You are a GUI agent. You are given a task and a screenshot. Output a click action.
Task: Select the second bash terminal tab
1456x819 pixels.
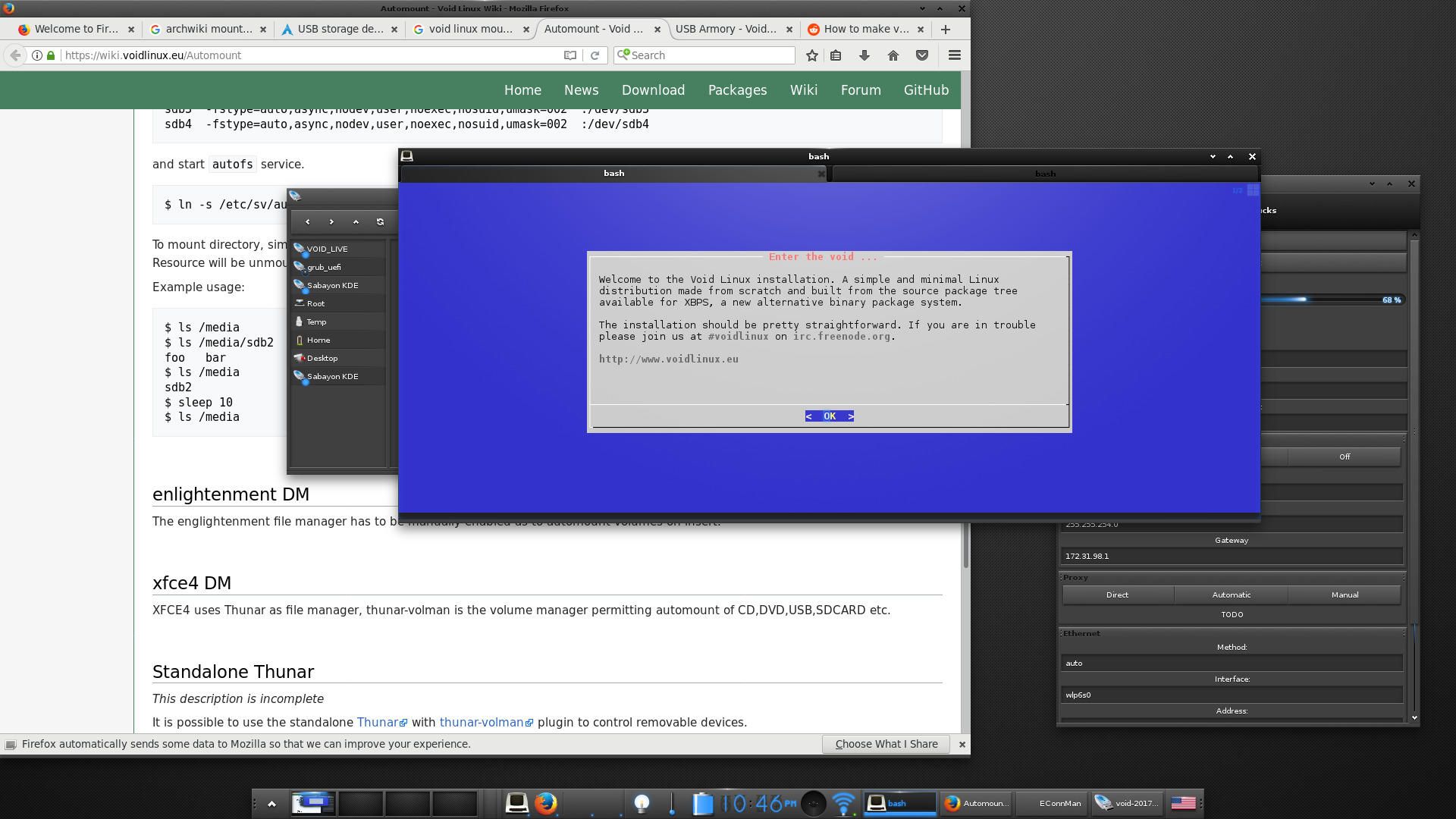click(x=1045, y=174)
